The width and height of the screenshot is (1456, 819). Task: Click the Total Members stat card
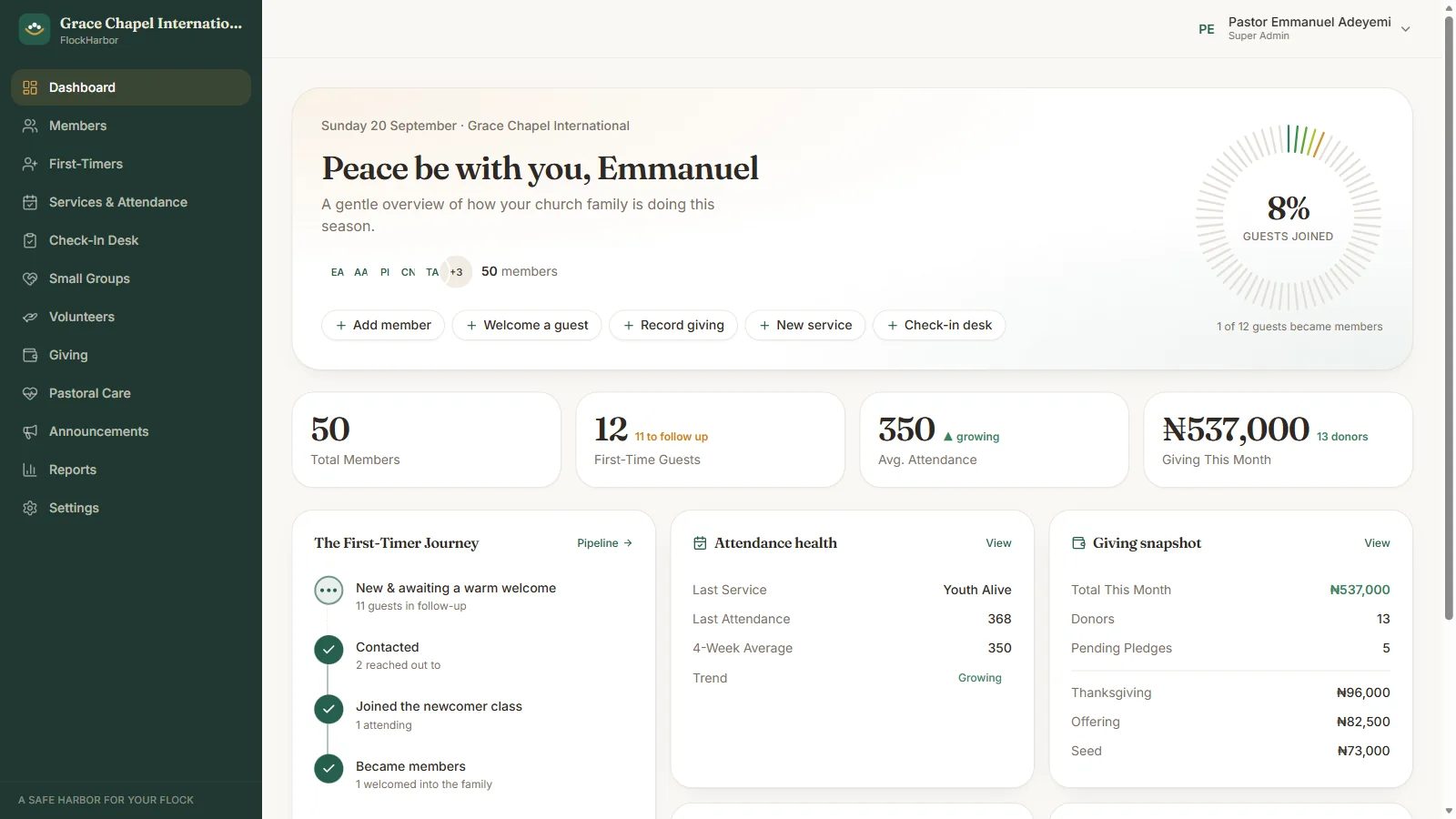pos(427,440)
